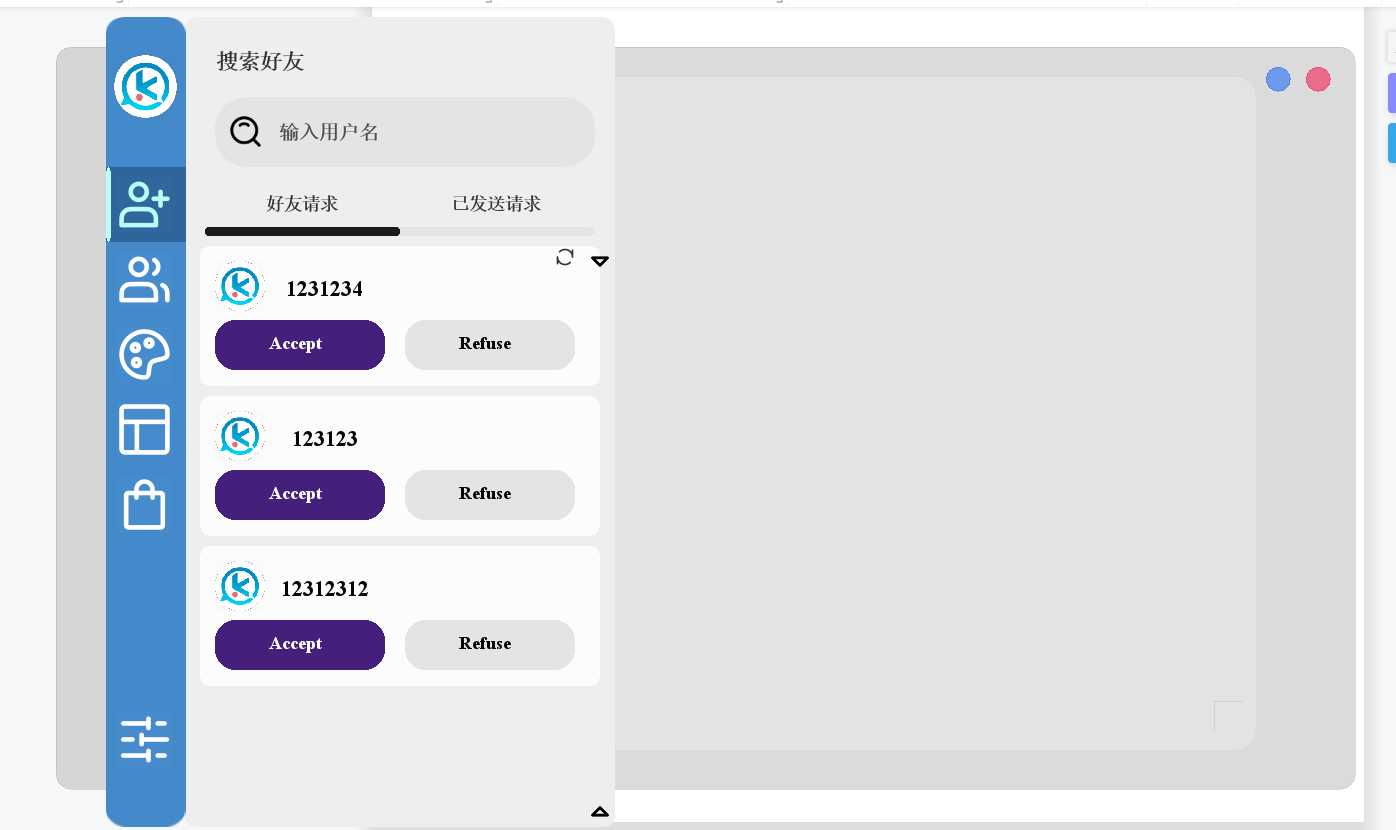Click the app logo avatar in sidebar
Screen dimensions: 1396x830
click(145, 86)
